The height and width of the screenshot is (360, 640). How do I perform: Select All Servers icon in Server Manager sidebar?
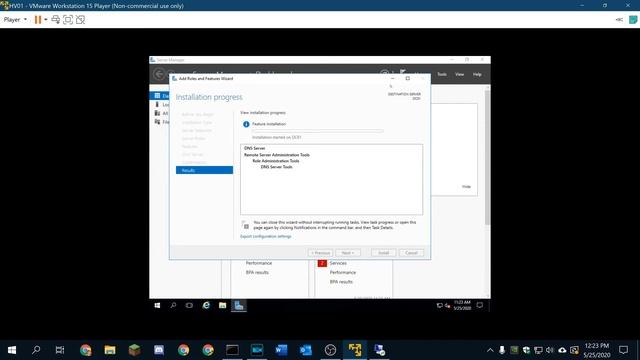(x=157, y=113)
